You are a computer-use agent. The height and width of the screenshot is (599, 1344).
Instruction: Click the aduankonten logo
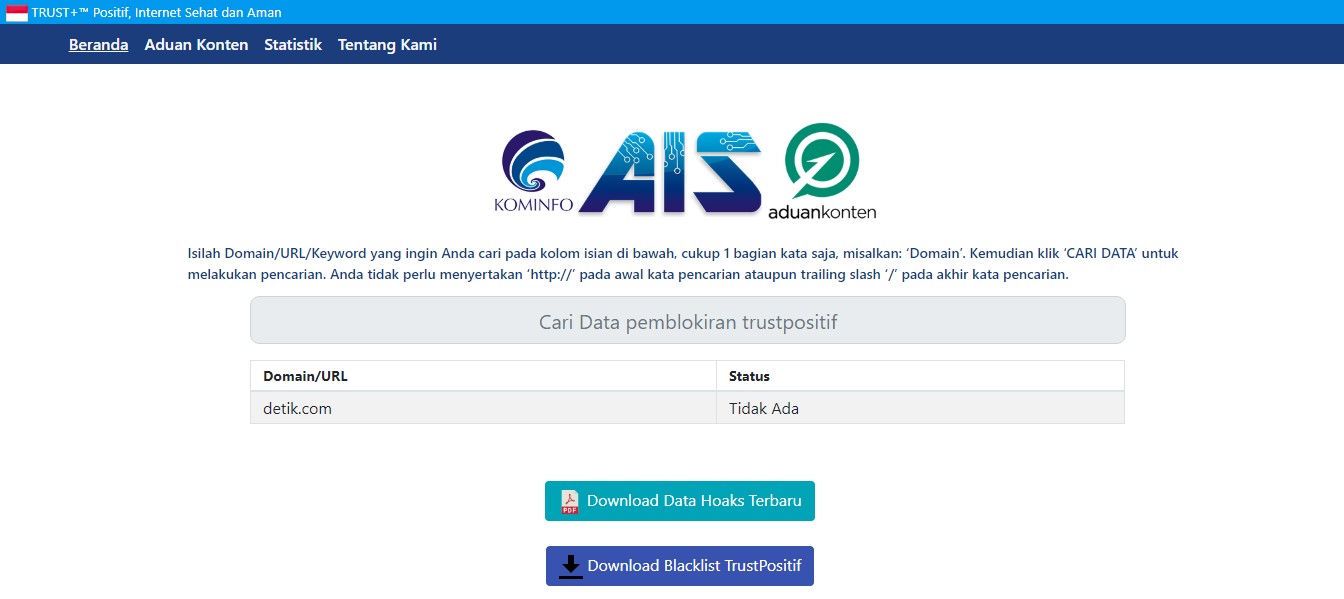[822, 171]
